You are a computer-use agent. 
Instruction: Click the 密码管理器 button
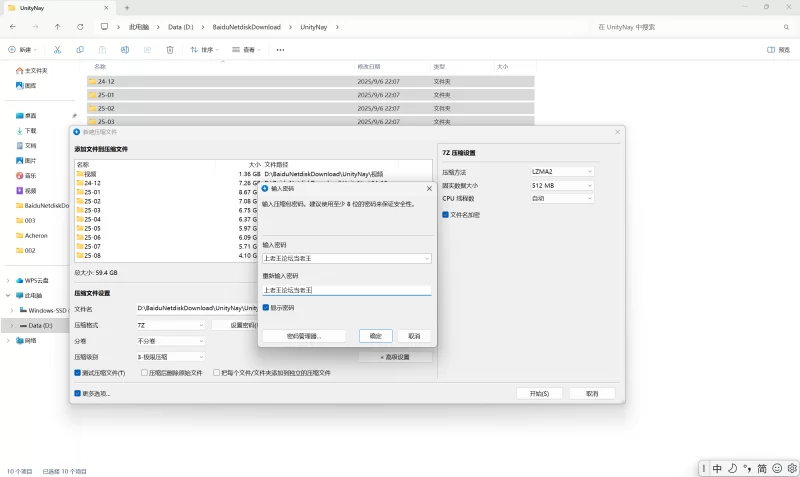coord(303,336)
